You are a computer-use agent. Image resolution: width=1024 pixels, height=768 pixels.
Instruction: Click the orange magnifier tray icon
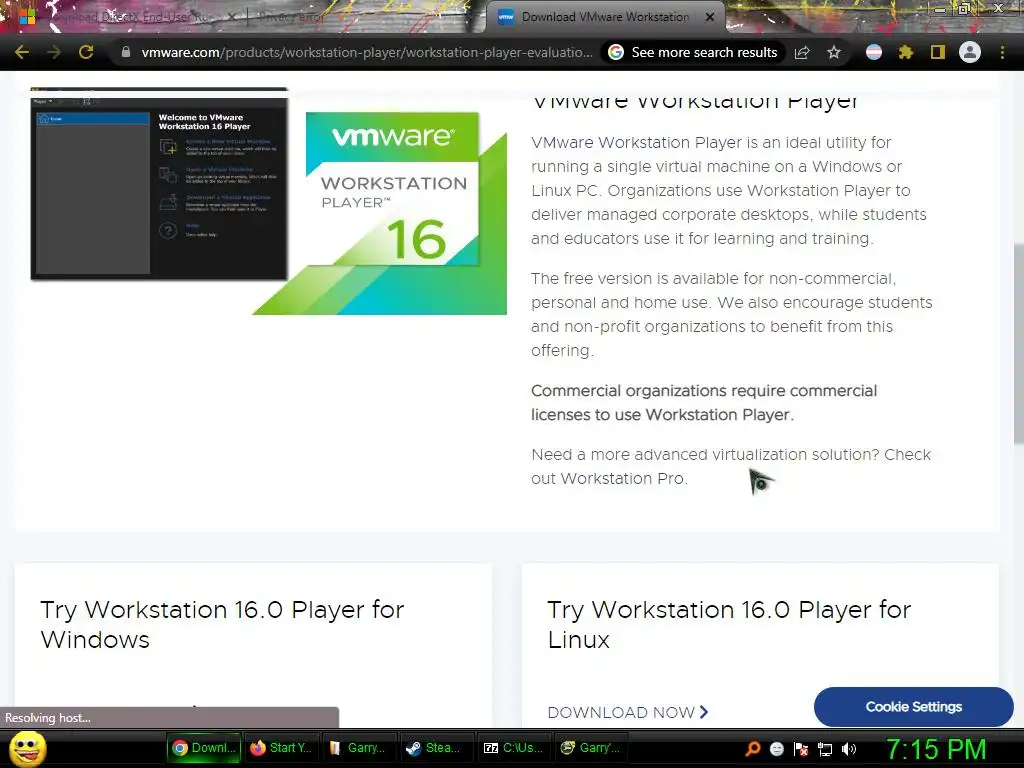coord(752,748)
